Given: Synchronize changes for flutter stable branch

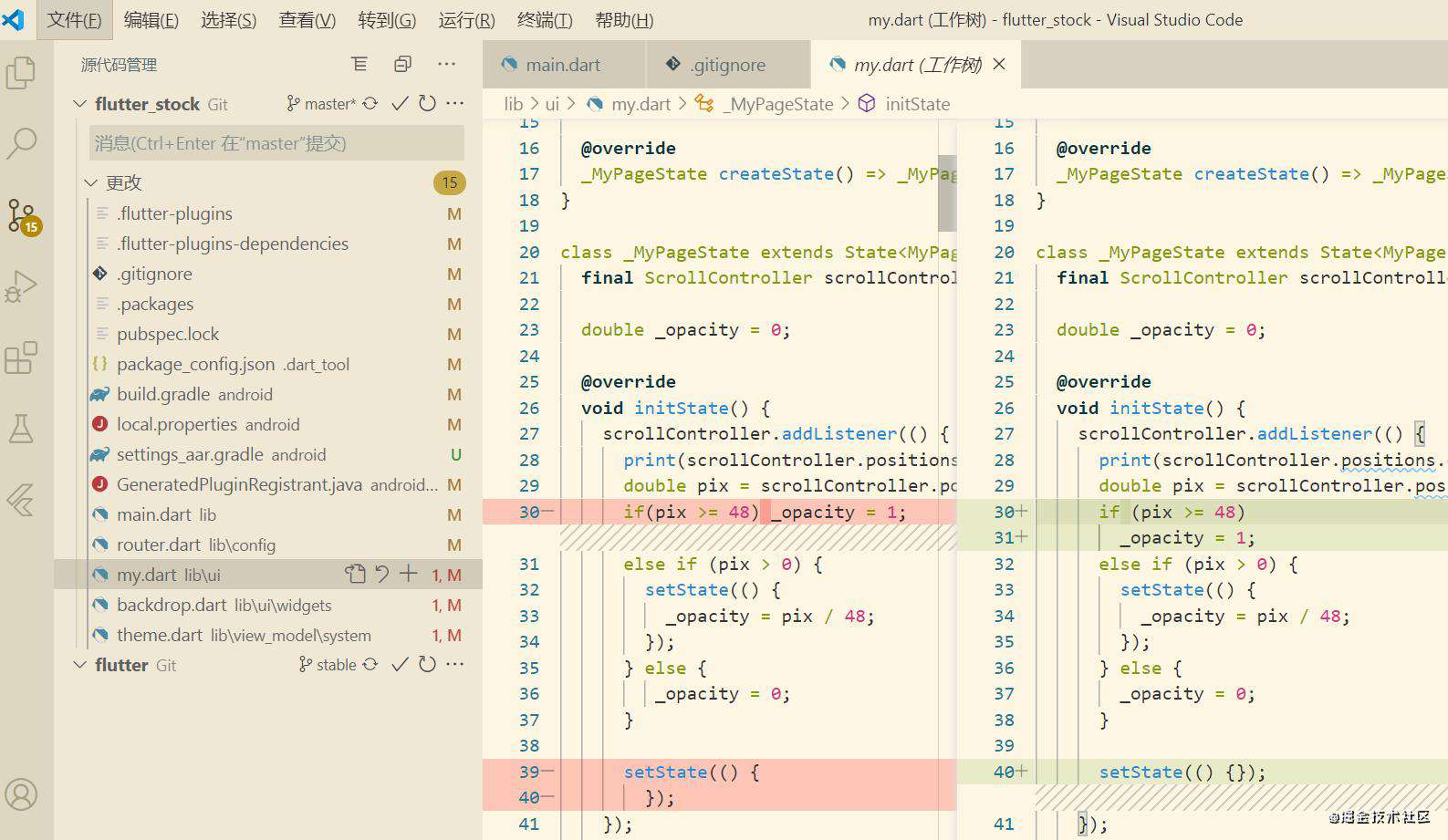Looking at the screenshot, I should tap(370, 665).
